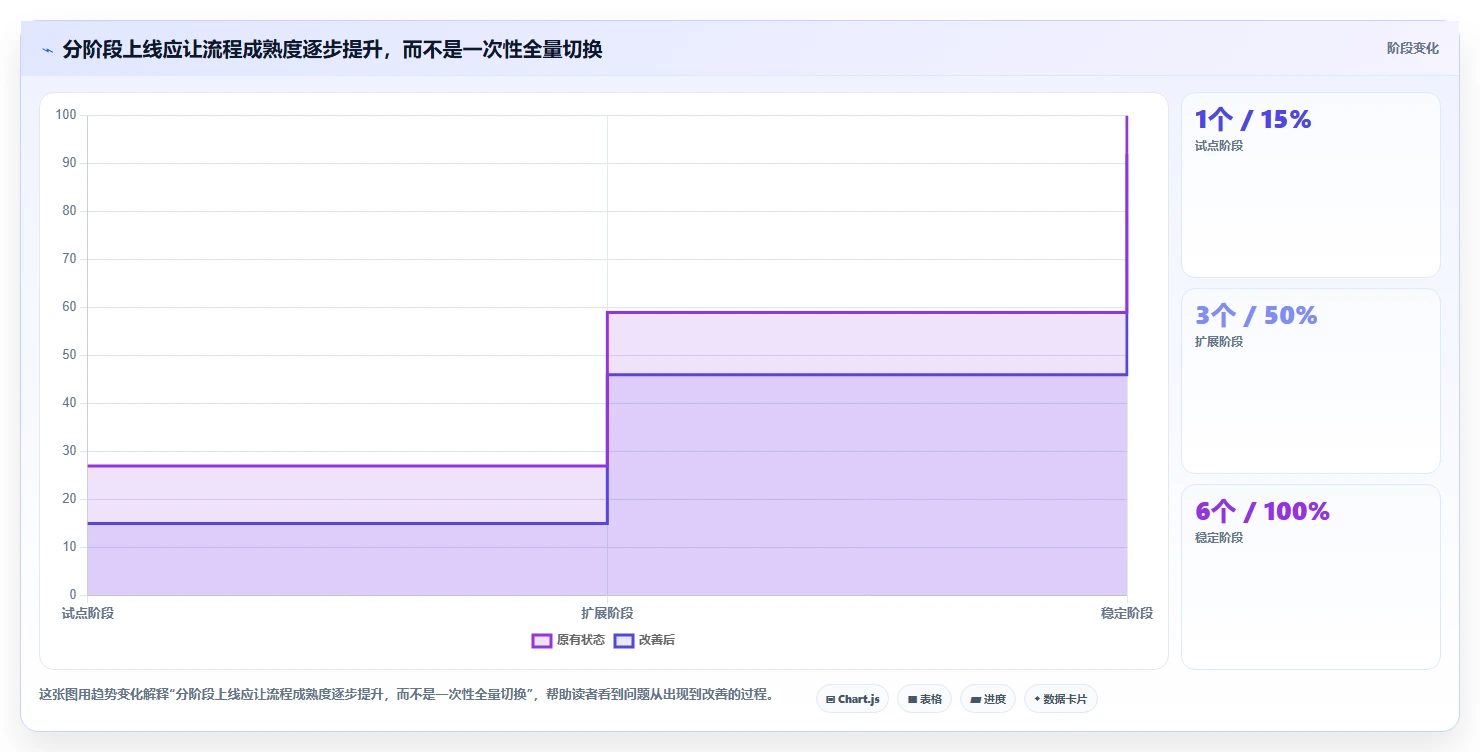Click the y-axis value 30

69,451
